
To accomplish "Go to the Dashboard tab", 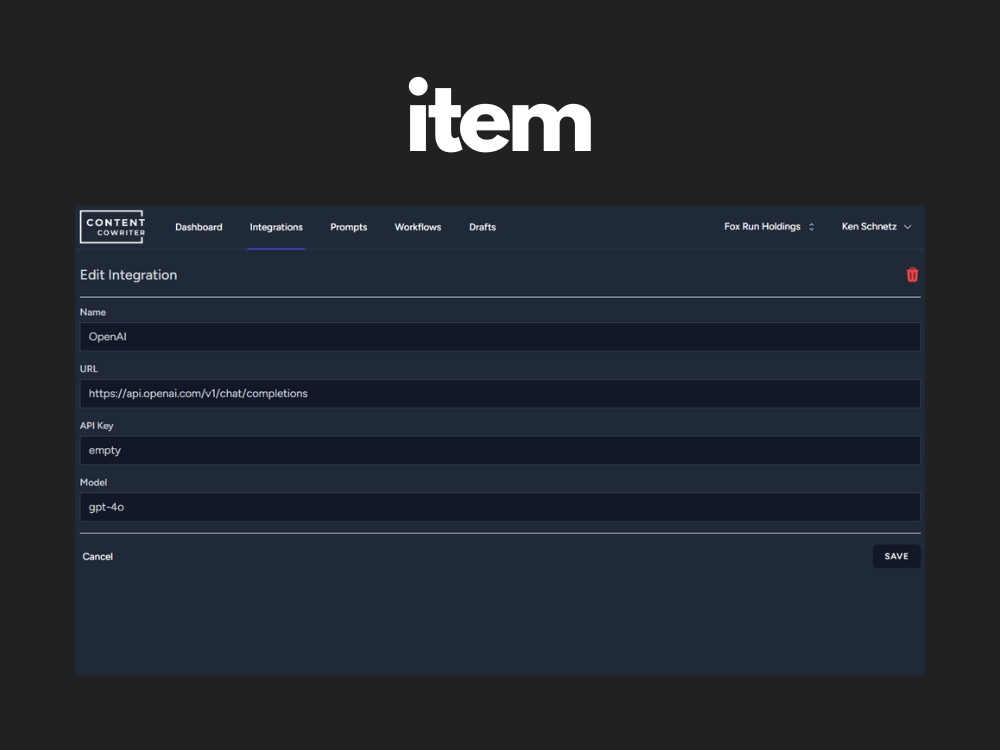I will pyautogui.click(x=199, y=227).
